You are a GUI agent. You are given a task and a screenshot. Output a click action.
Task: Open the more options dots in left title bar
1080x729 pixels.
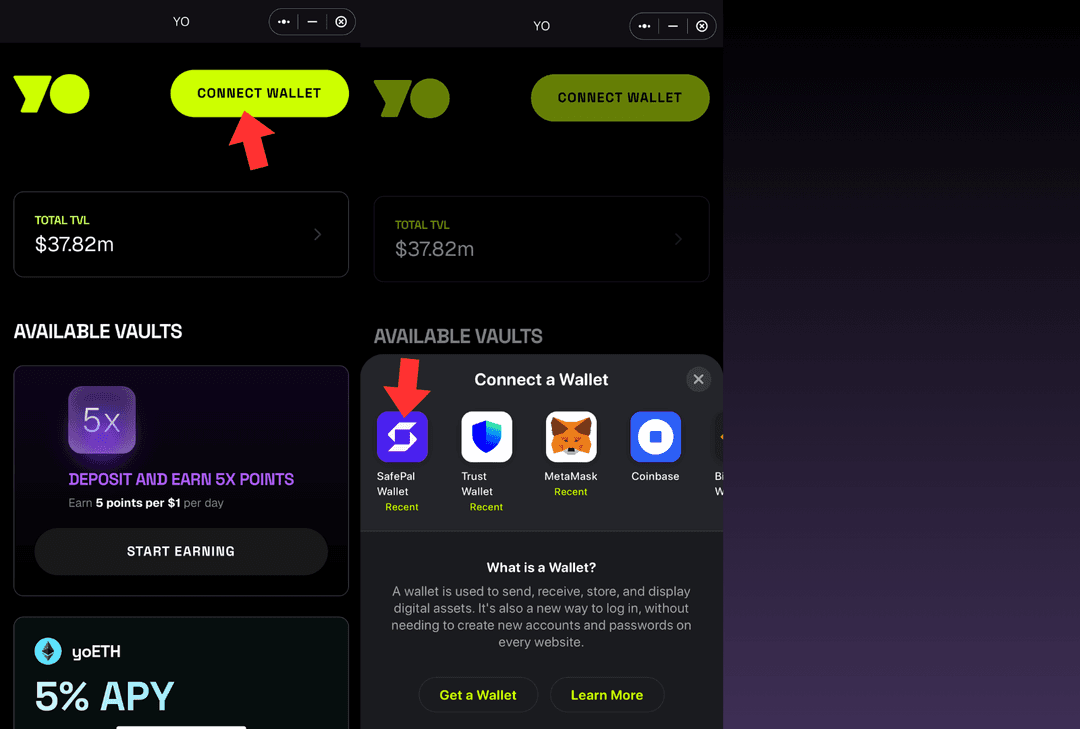pos(284,22)
